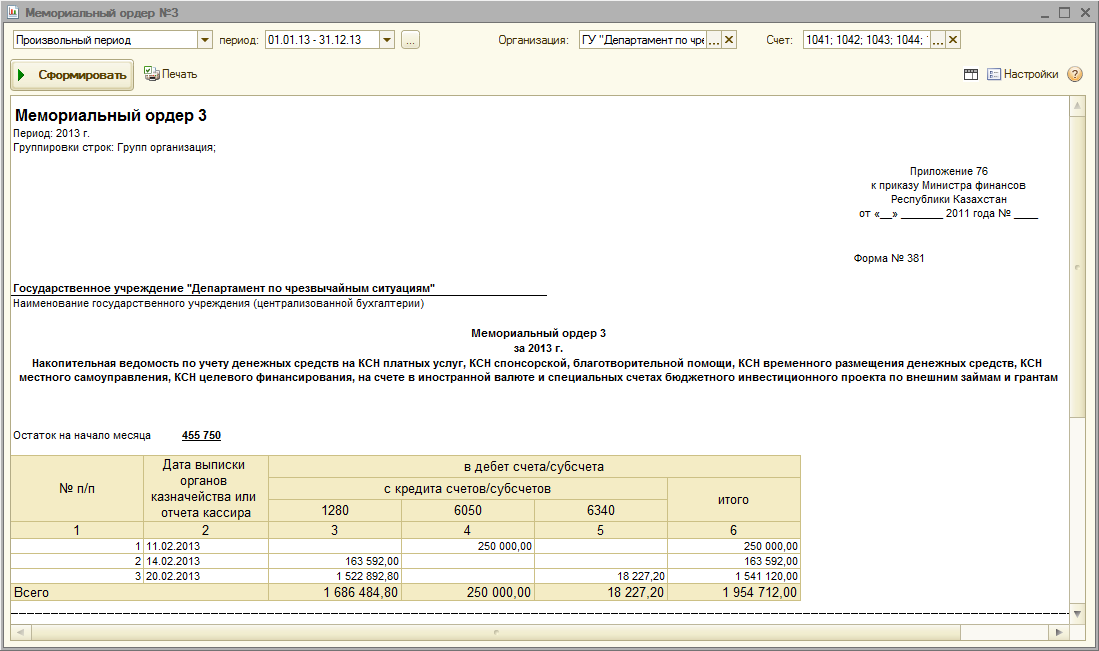1099x651 pixels.
Task: Open the Счет selection ellipsis button
Action: click(937, 40)
